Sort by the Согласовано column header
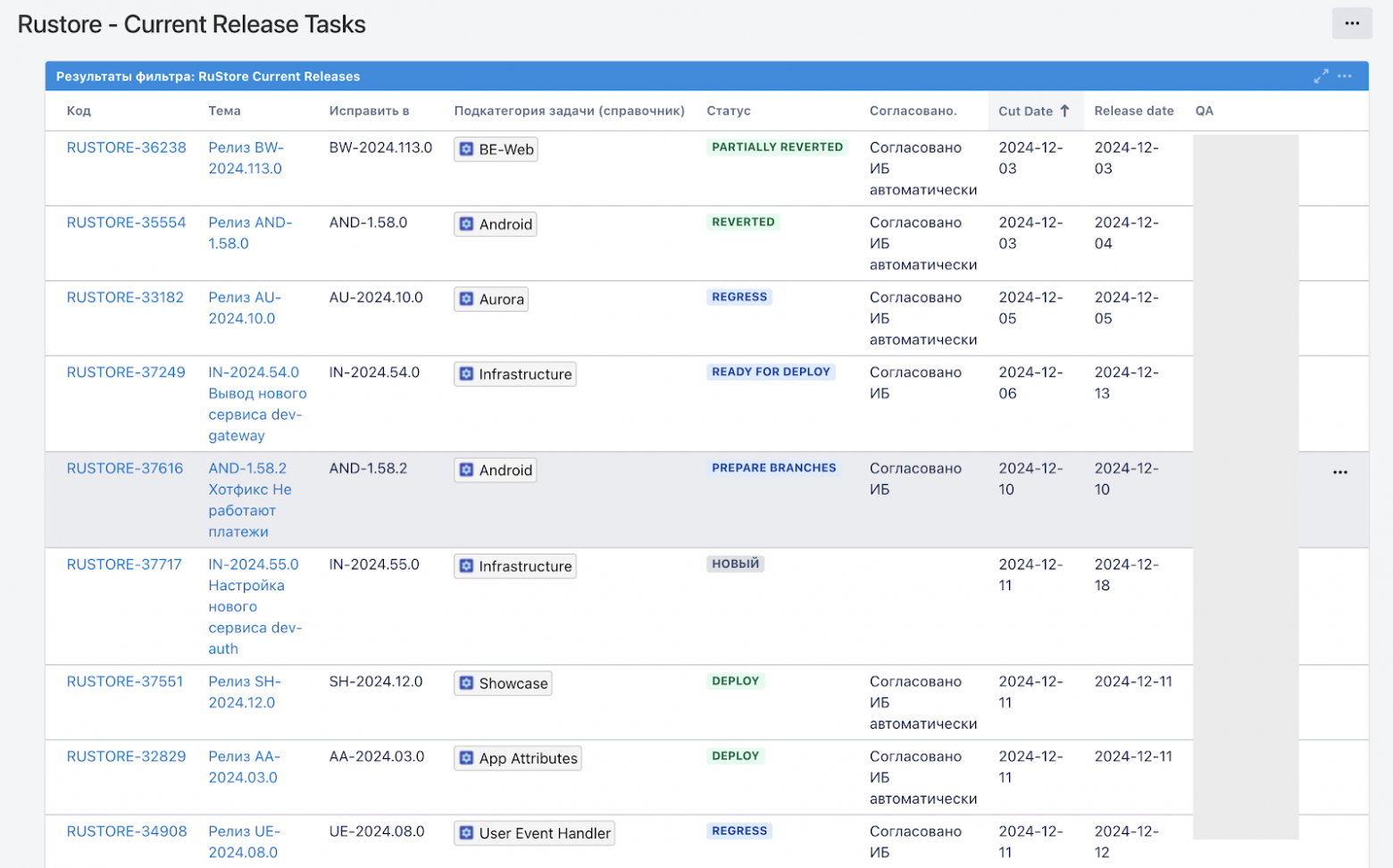This screenshot has height=868, width=1393. click(x=913, y=111)
